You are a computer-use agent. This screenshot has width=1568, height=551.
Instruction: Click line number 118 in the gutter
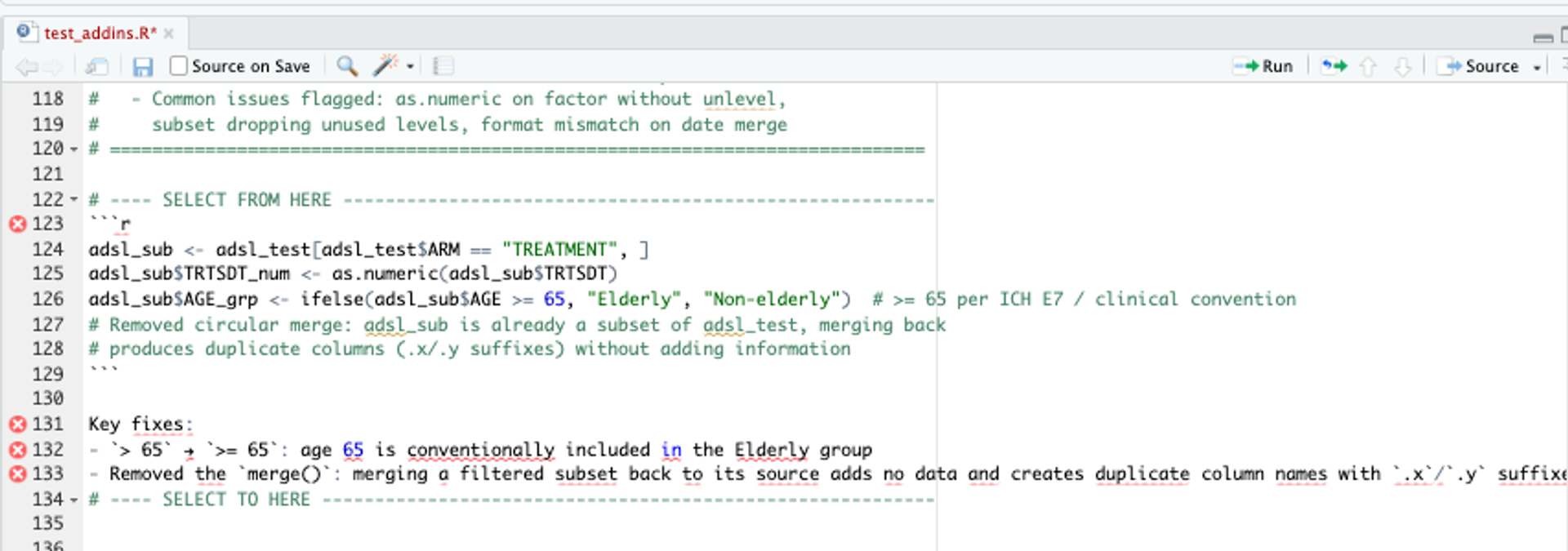point(48,99)
